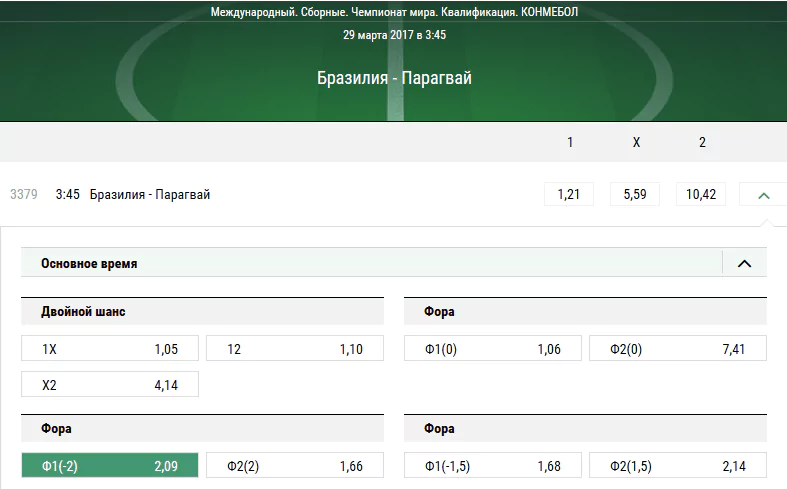
Task: Click Бразилия - Парагвай match row name
Action: pyautogui.click(x=150, y=194)
